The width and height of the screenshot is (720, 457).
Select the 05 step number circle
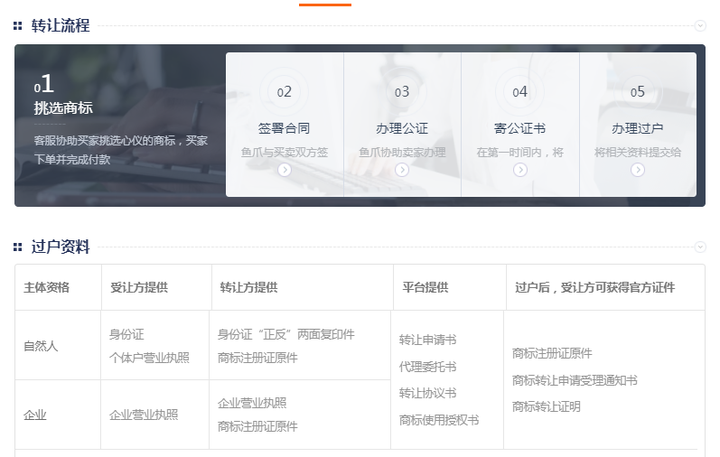click(x=637, y=92)
